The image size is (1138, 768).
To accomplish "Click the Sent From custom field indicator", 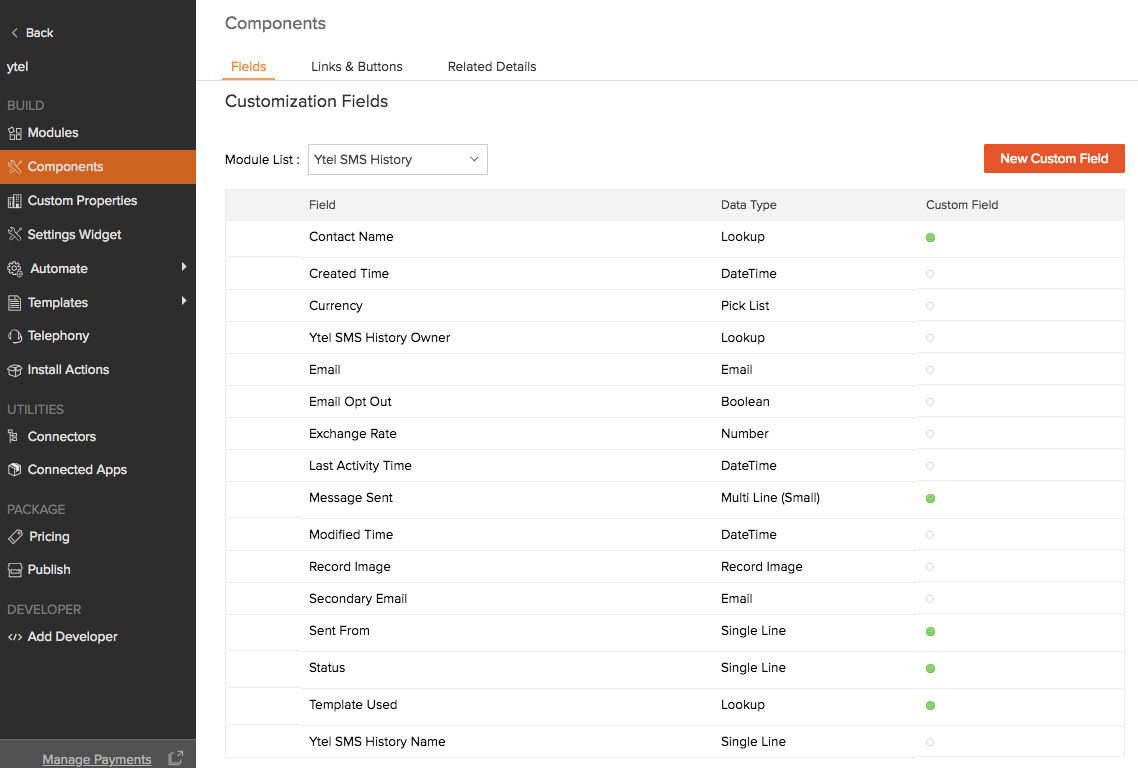I will 930,631.
